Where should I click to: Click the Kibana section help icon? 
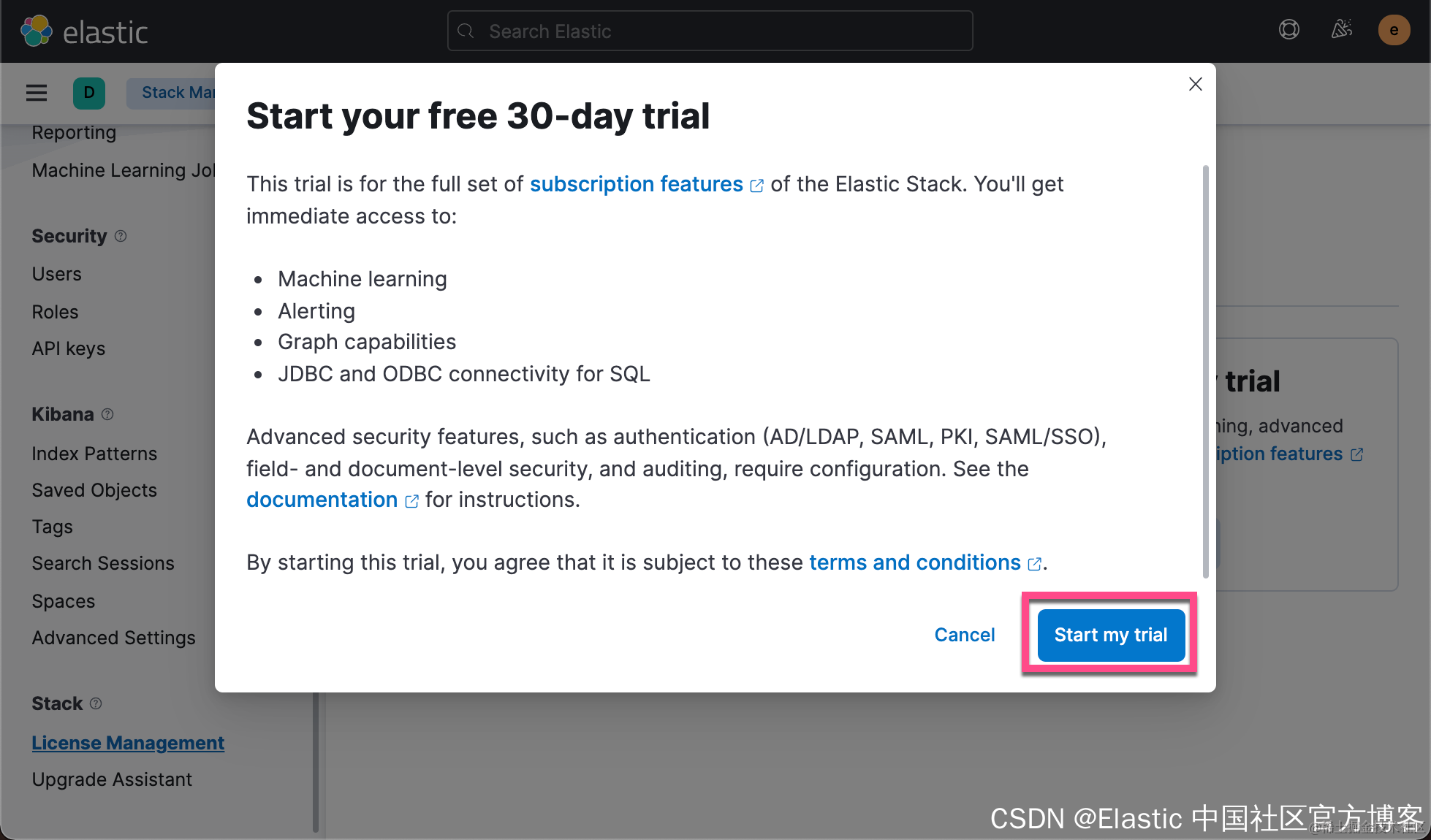tap(107, 414)
